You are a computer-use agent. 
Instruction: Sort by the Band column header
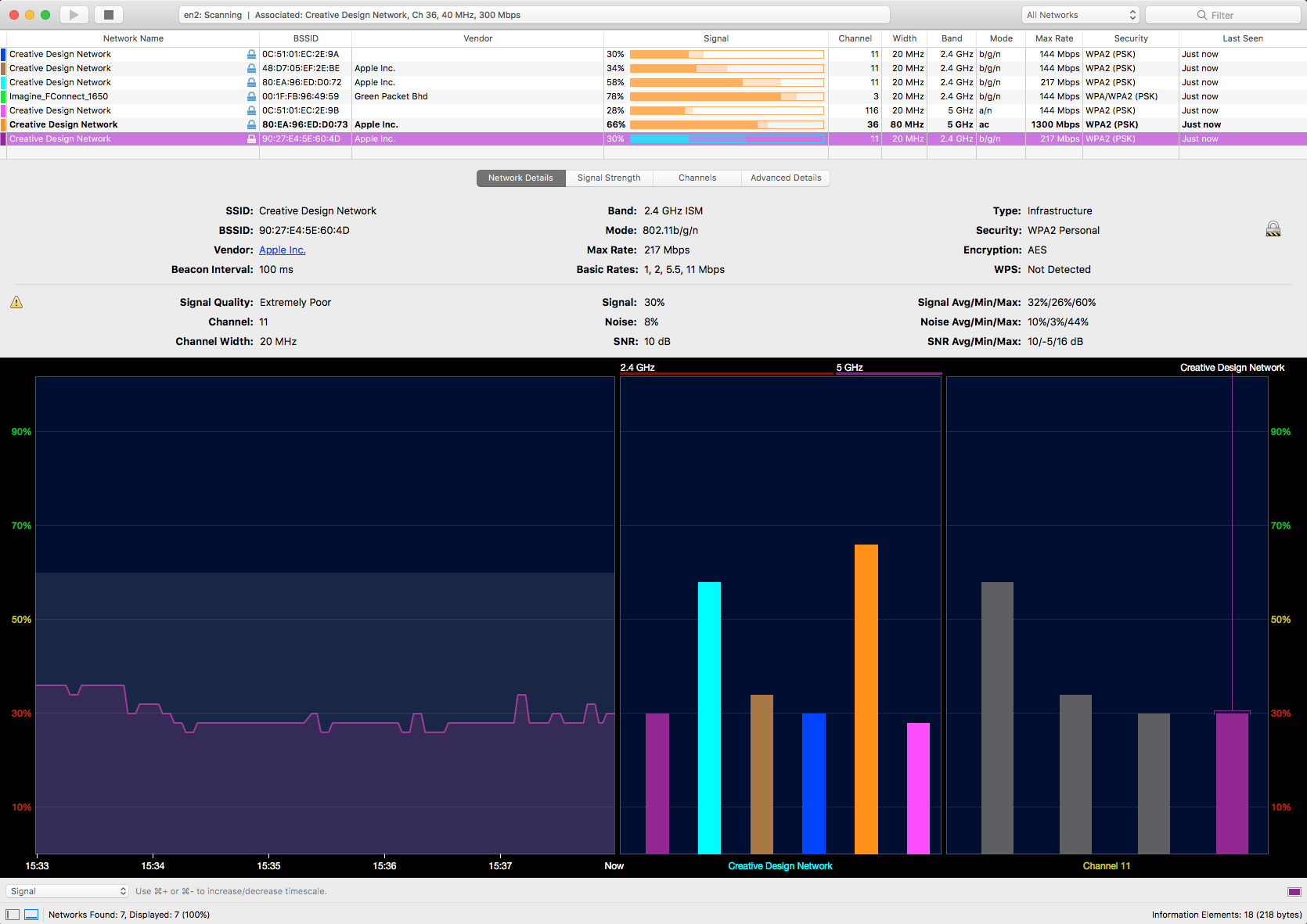click(x=952, y=38)
